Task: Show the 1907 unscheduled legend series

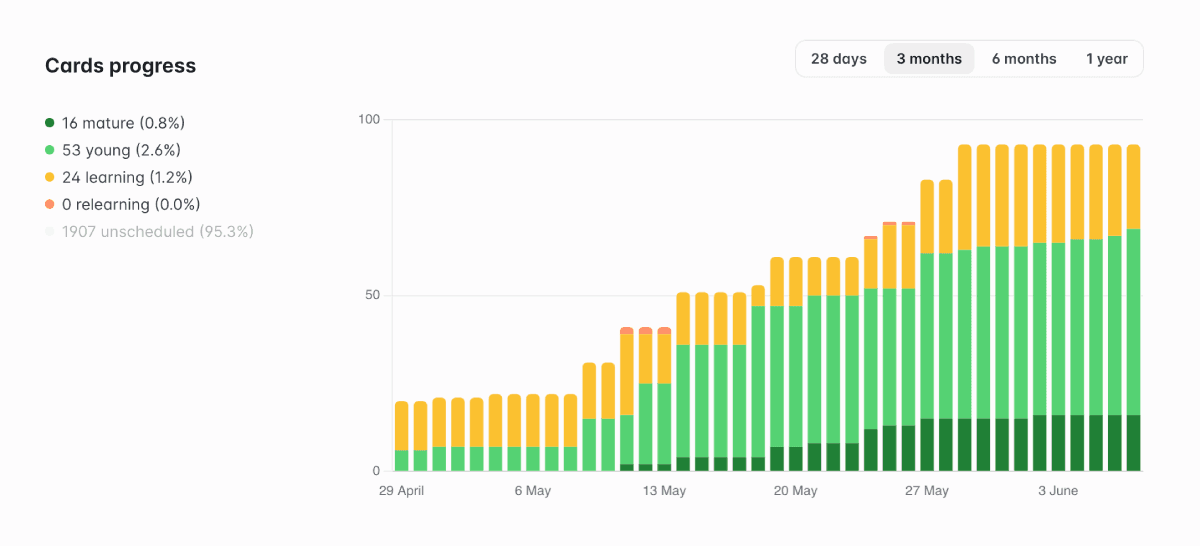Action: pyautogui.click(x=150, y=231)
